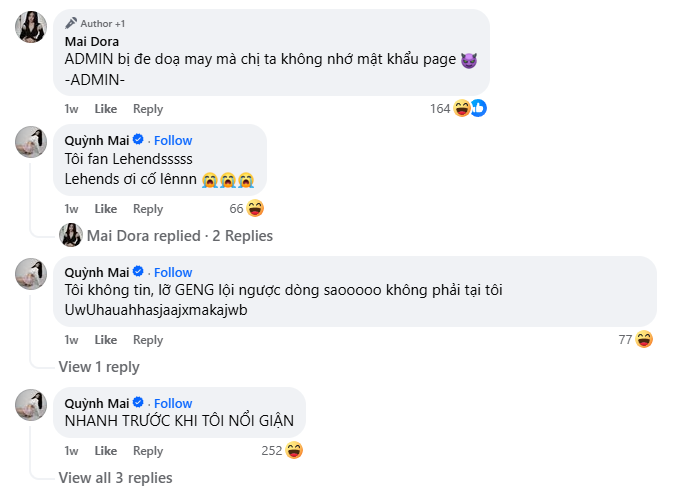Click verified badge on Lehends fan comment
The width and height of the screenshot is (680, 492).
click(139, 140)
